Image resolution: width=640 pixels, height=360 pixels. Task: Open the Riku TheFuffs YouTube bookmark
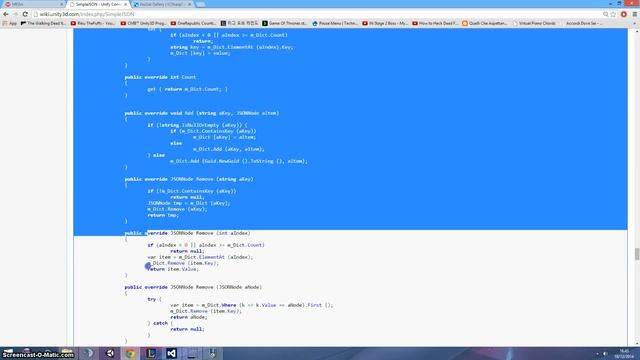93,23
